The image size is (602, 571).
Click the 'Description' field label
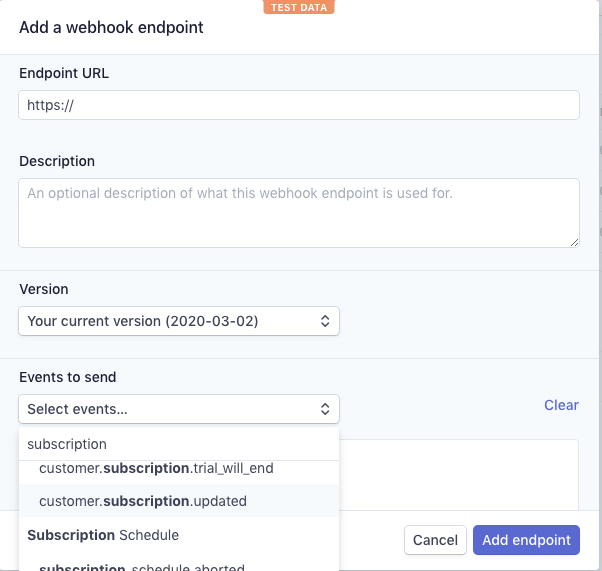57,161
